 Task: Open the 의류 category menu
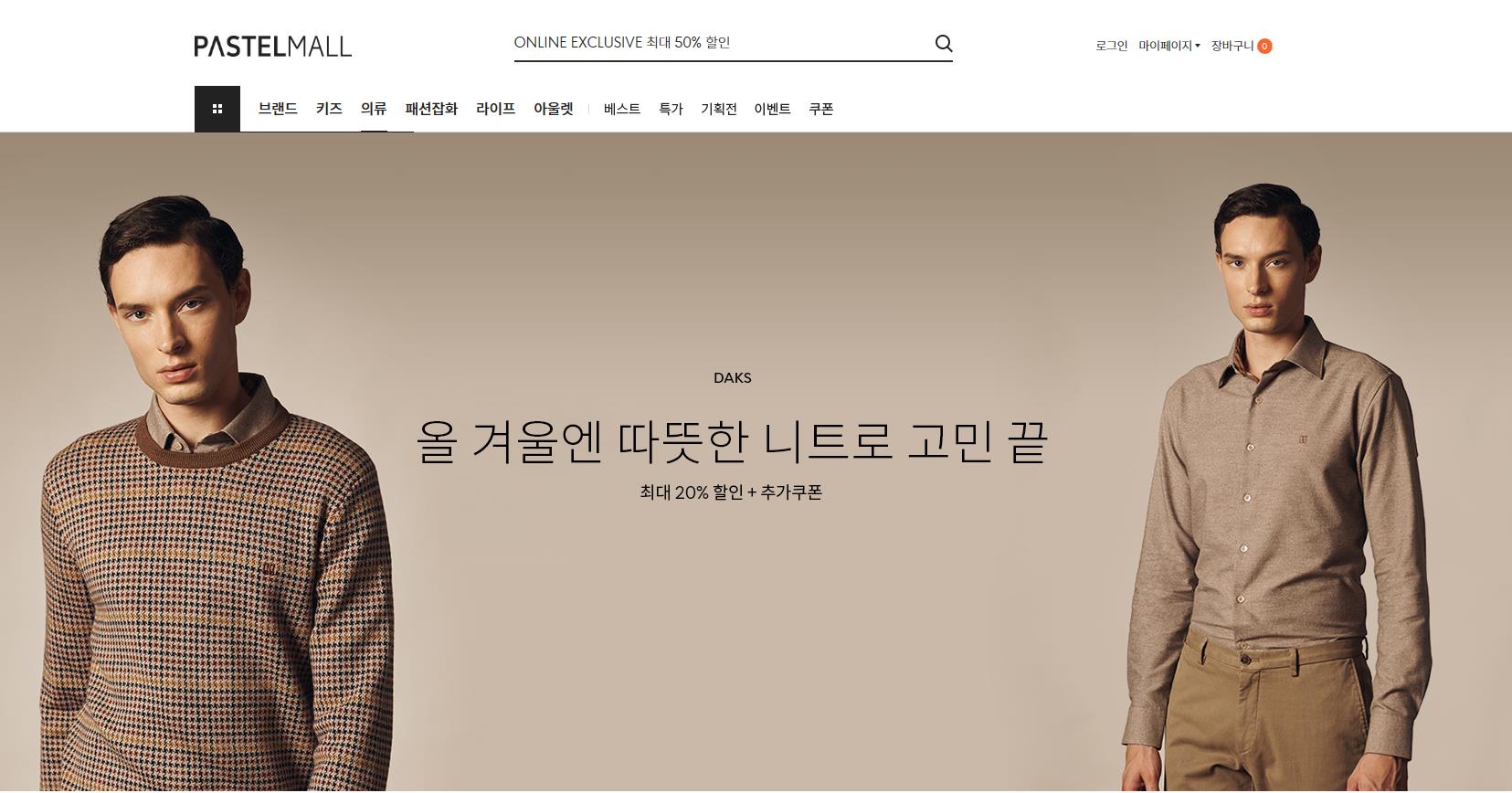[374, 109]
